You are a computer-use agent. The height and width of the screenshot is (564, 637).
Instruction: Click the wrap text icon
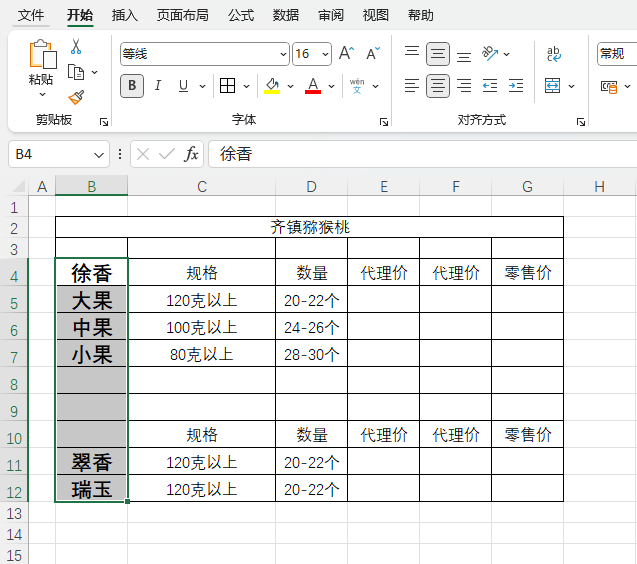click(x=554, y=53)
